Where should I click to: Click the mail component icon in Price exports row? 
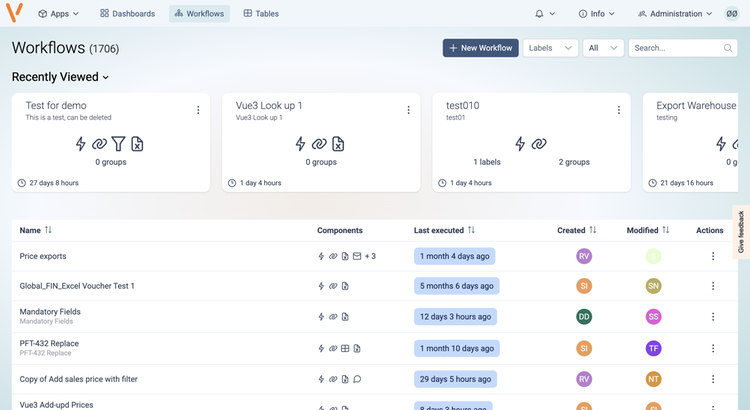(x=357, y=256)
